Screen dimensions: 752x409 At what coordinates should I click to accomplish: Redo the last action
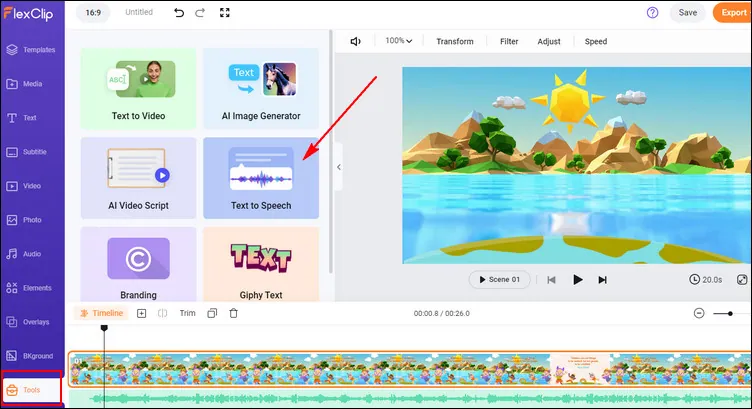point(200,13)
